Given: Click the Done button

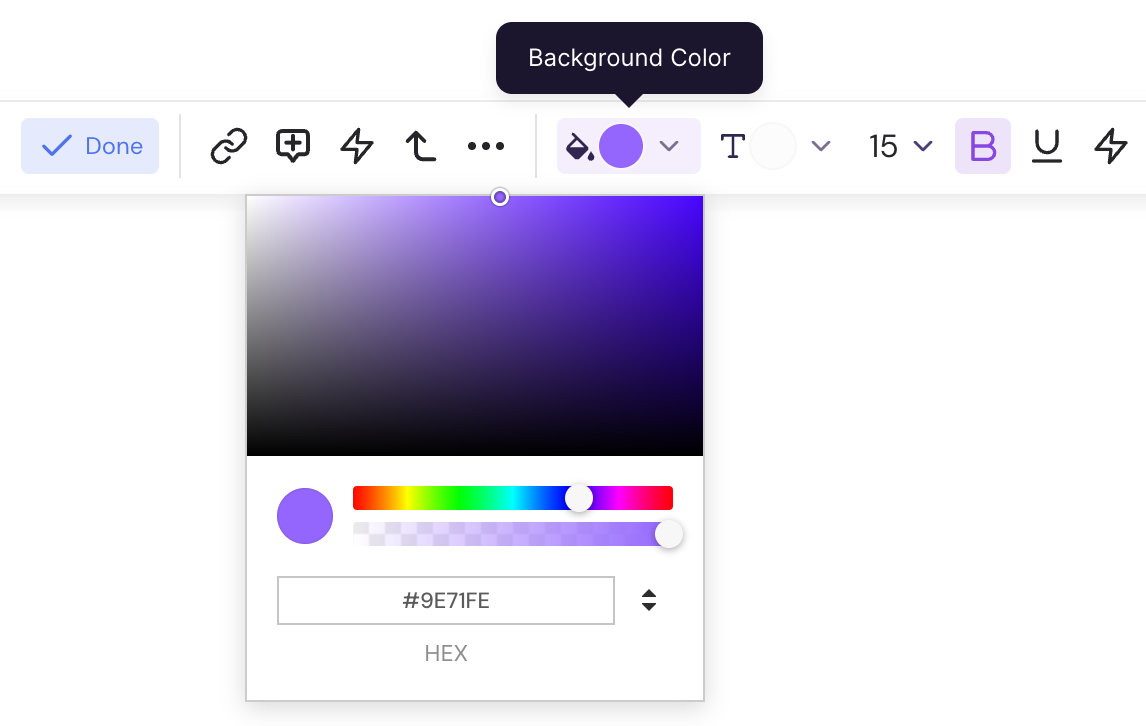Looking at the screenshot, I should [x=90, y=146].
